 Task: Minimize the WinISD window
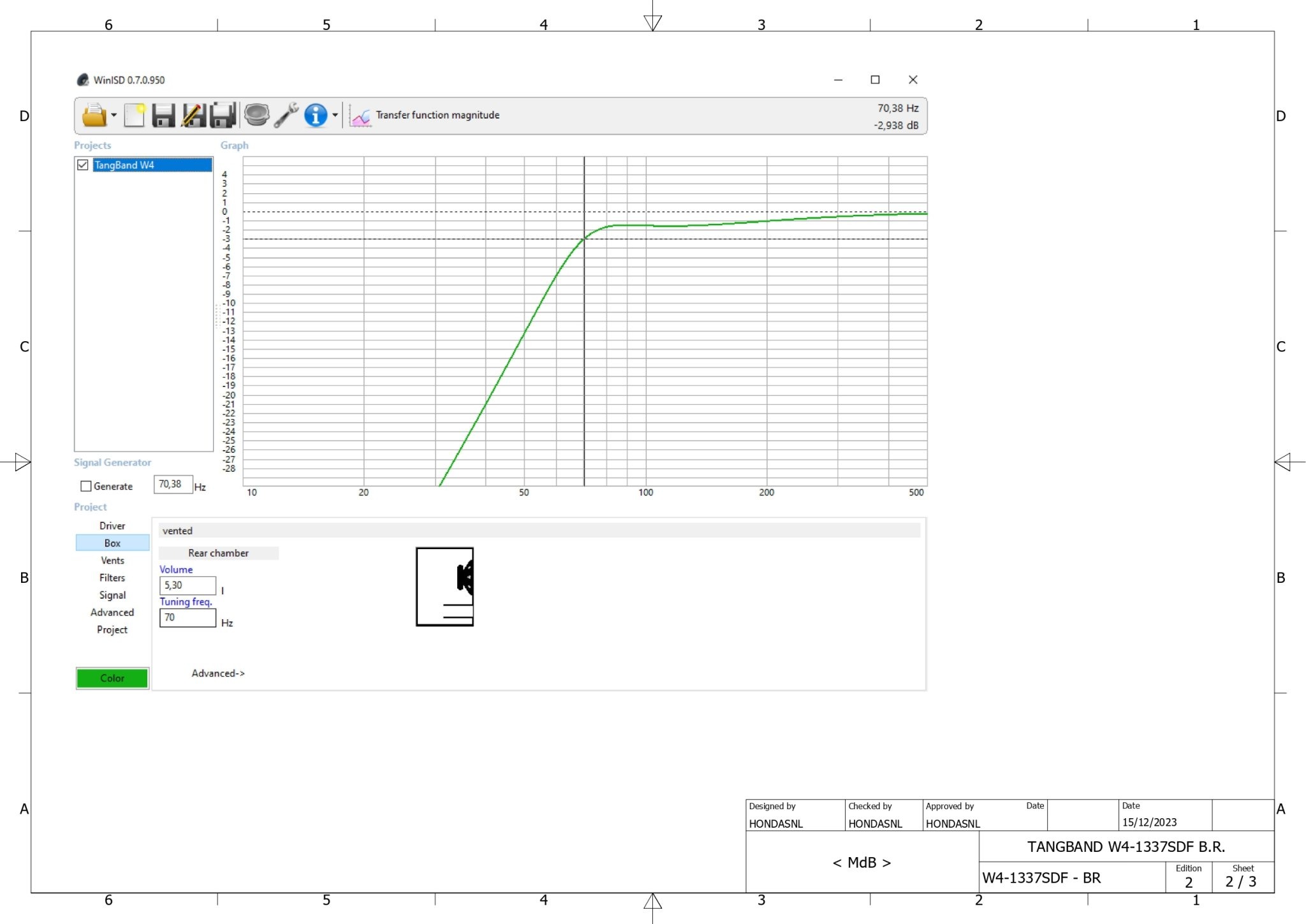click(x=838, y=80)
